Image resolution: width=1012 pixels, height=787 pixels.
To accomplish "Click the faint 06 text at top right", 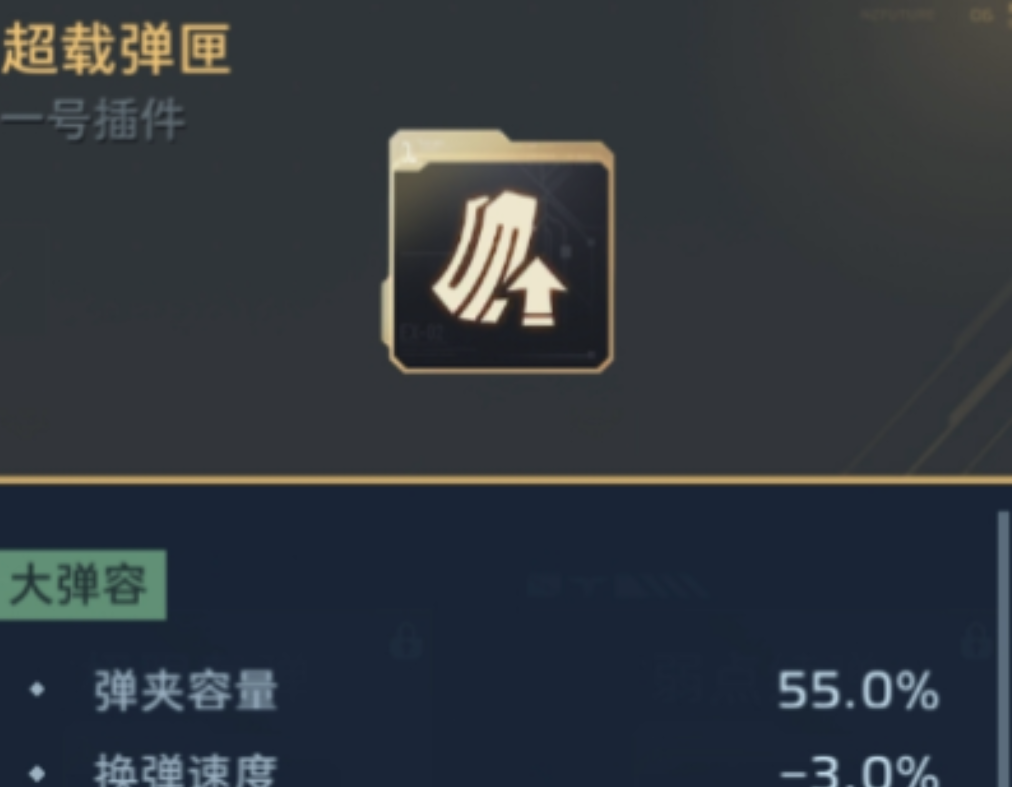I will tap(981, 14).
